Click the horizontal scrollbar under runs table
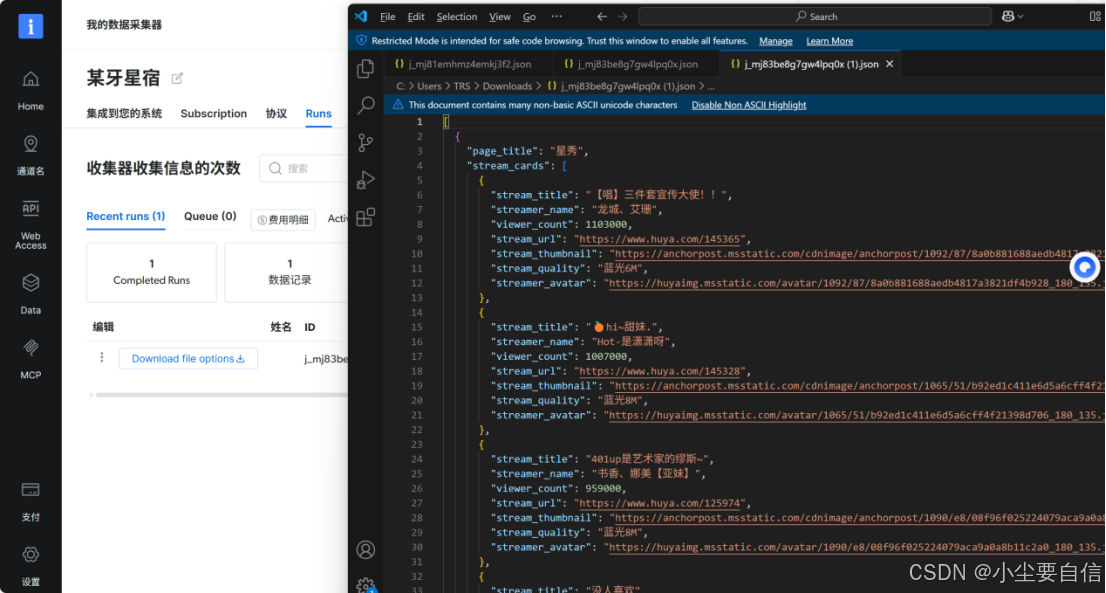The width and height of the screenshot is (1106, 593). pos(221,395)
